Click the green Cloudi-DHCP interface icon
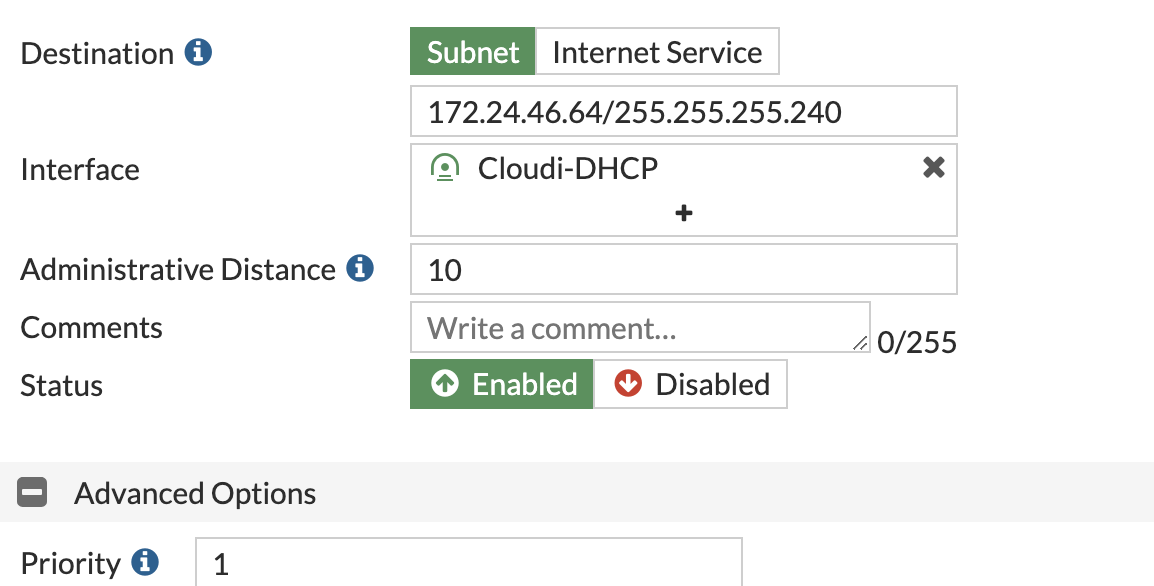This screenshot has height=586, width=1154. point(445,168)
